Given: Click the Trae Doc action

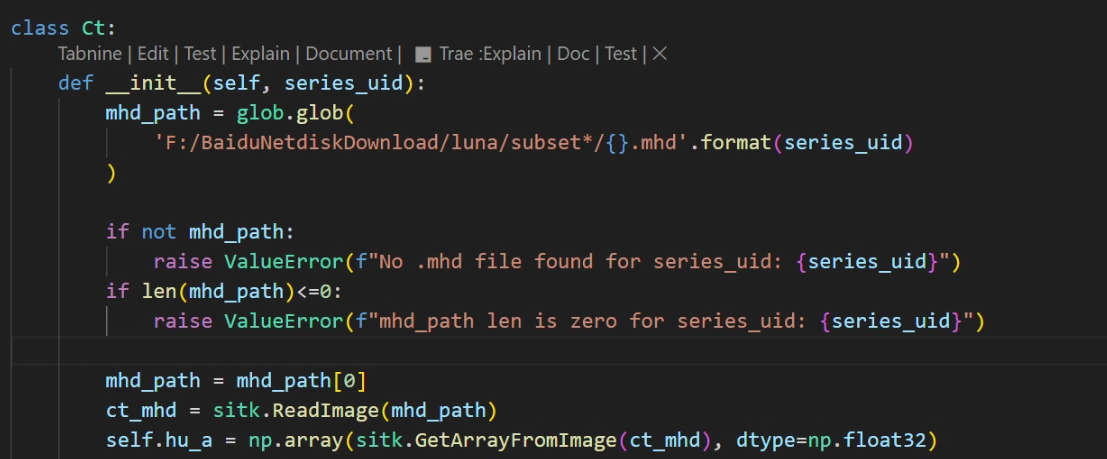Looking at the screenshot, I should pyautogui.click(x=573, y=54).
